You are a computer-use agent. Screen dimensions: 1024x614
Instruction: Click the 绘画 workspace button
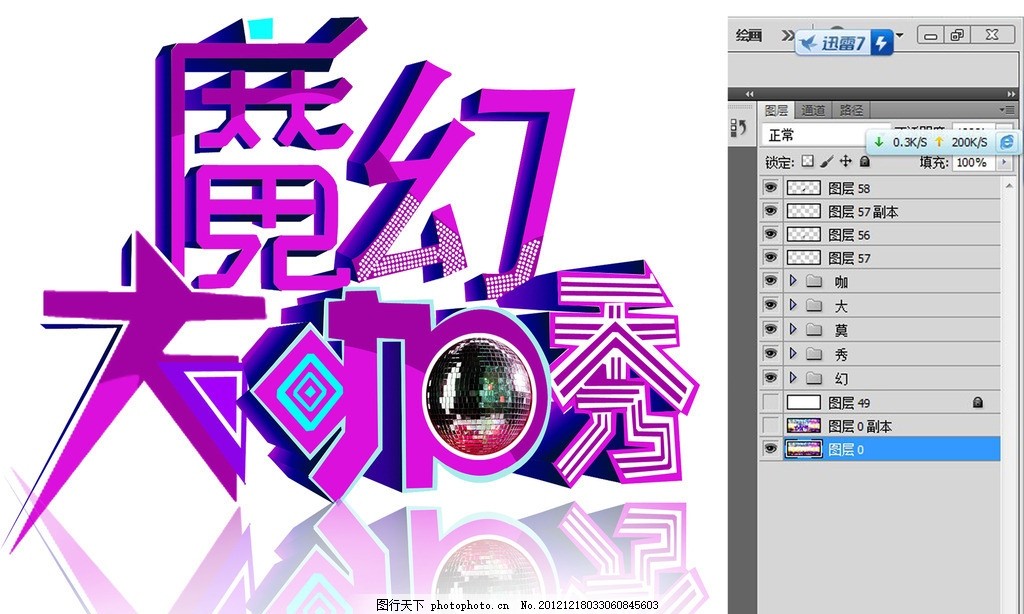pyautogui.click(x=749, y=35)
